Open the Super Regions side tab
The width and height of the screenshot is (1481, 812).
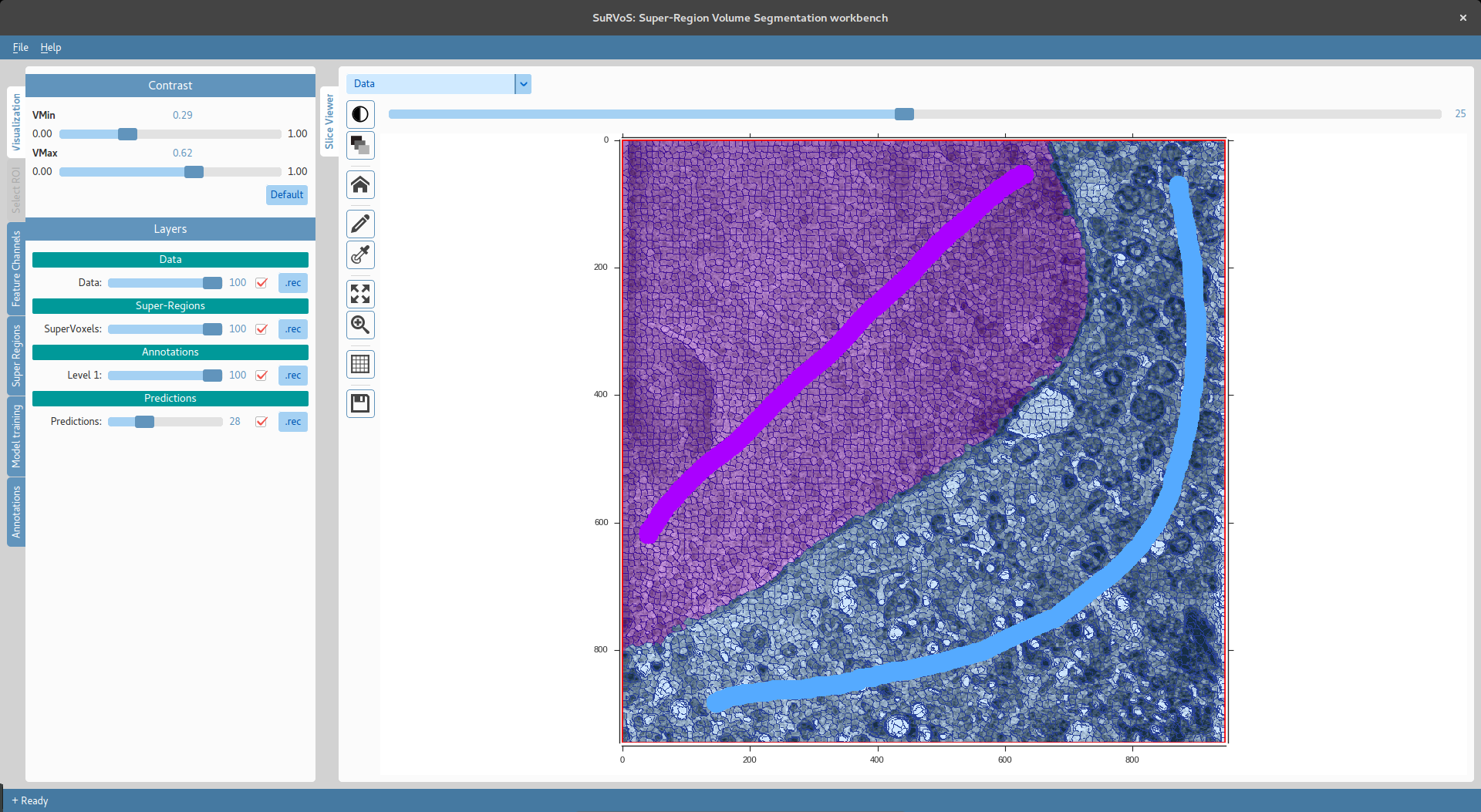16,355
